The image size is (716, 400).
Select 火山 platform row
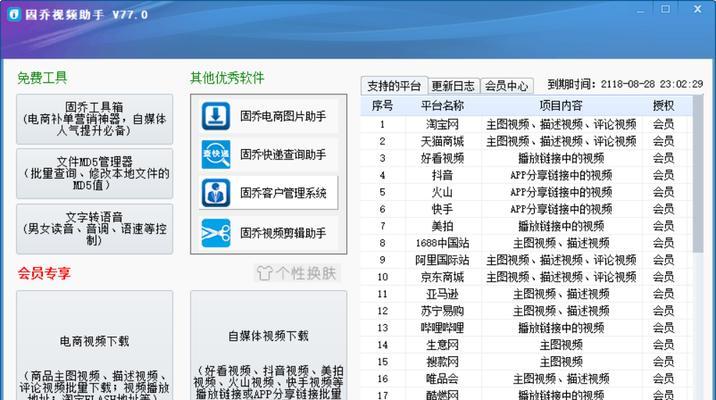526,192
